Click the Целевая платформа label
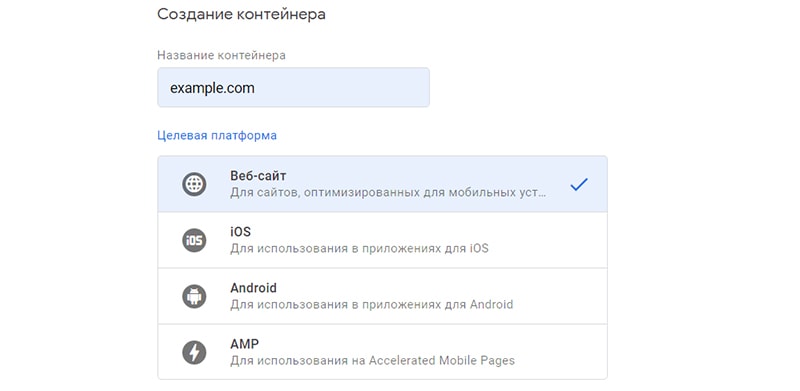Image resolution: width=800 pixels, height=391 pixels. click(x=217, y=136)
